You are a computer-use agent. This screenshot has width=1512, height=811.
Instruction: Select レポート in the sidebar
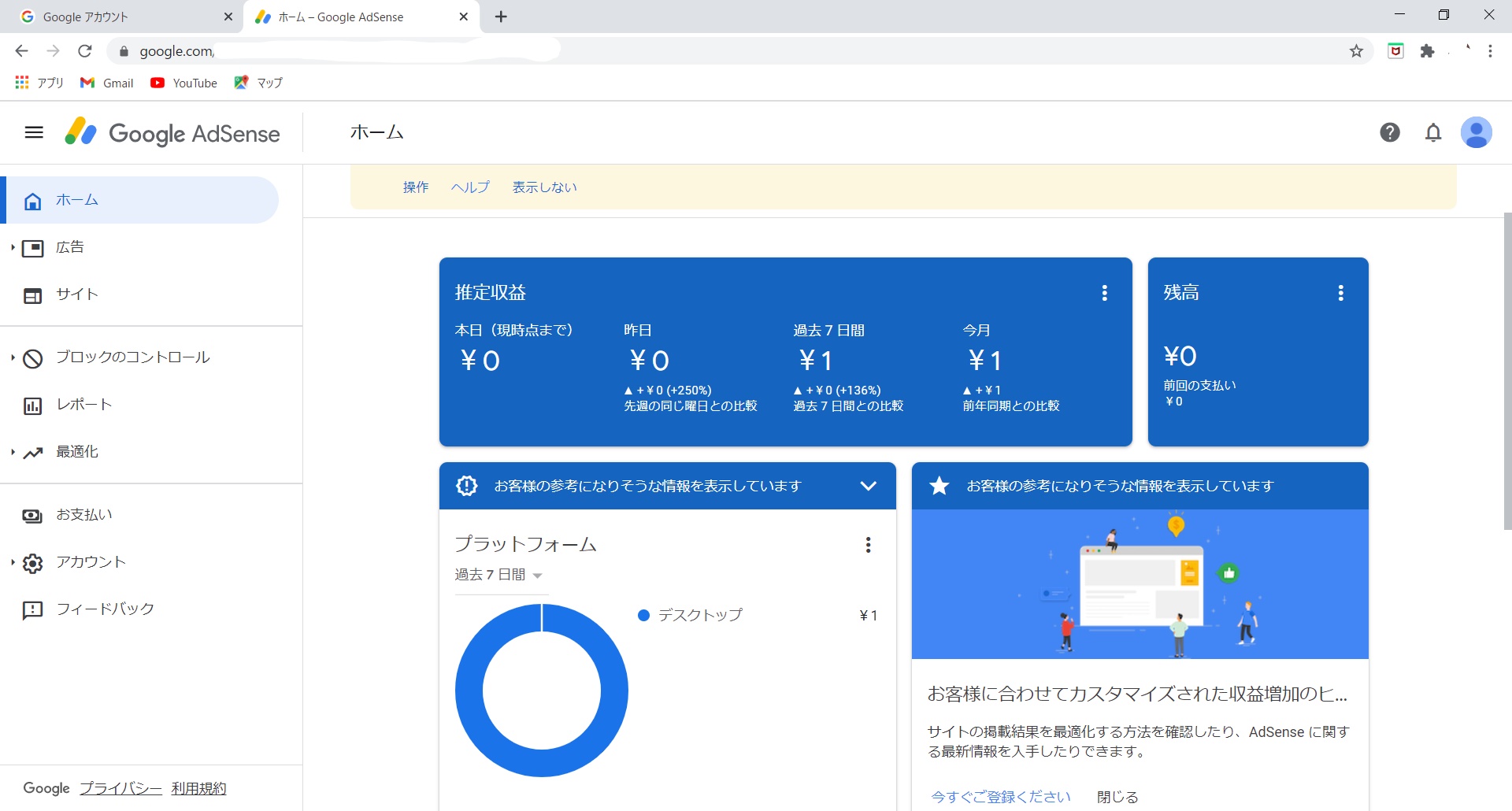pos(83,405)
